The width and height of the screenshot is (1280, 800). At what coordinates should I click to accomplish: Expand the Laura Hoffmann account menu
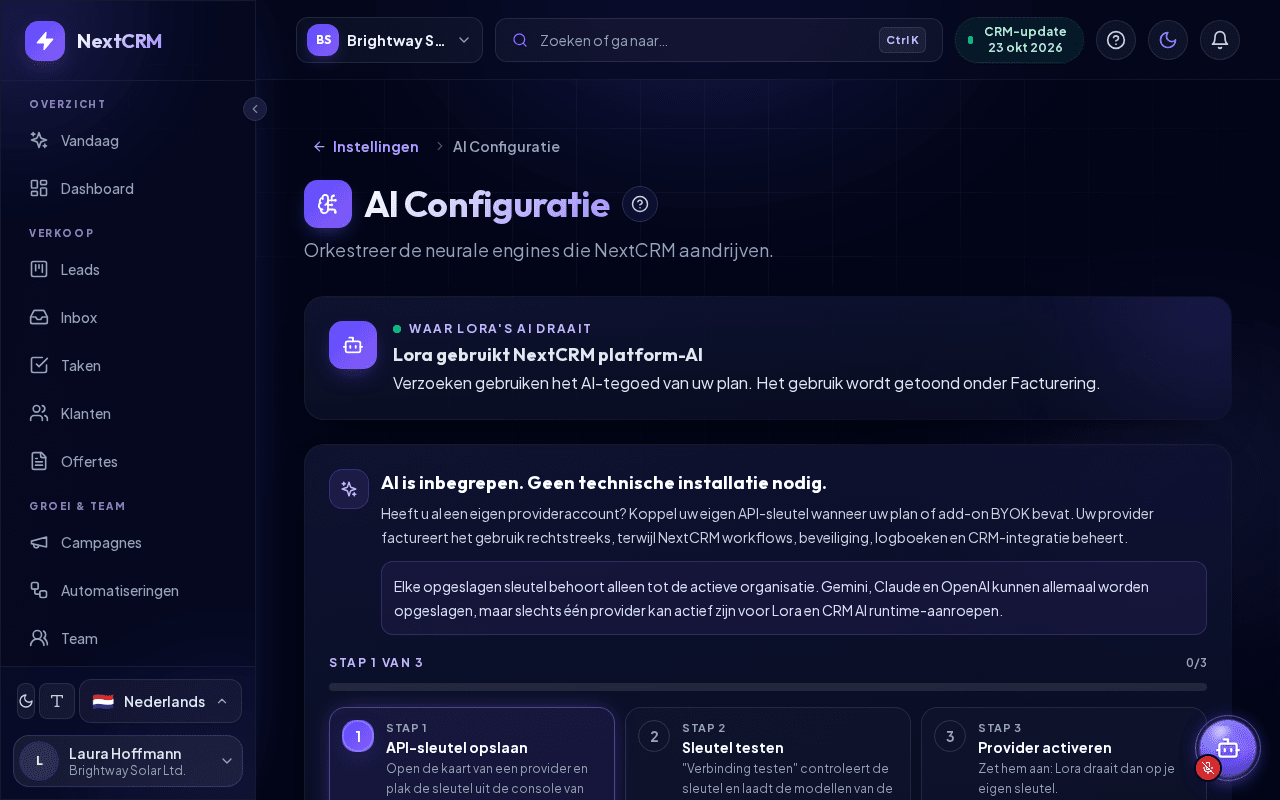click(x=128, y=761)
